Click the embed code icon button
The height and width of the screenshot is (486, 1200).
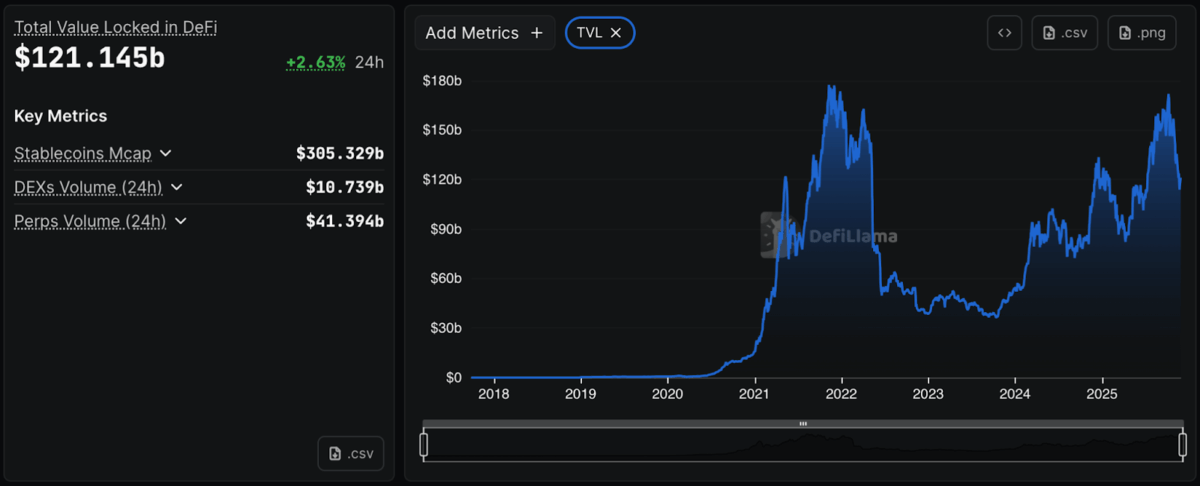1004,33
